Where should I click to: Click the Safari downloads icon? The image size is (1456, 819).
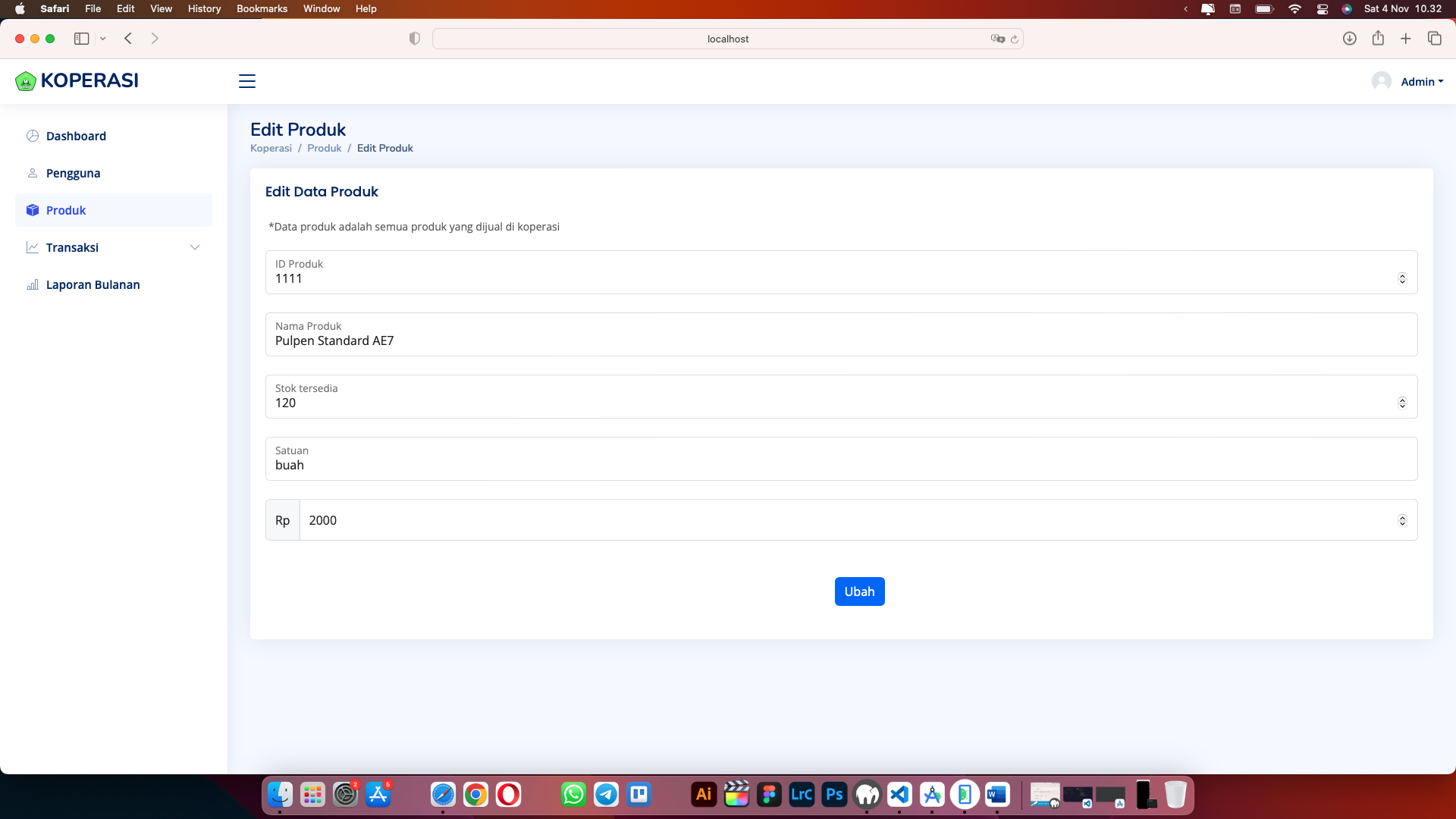coord(1349,39)
